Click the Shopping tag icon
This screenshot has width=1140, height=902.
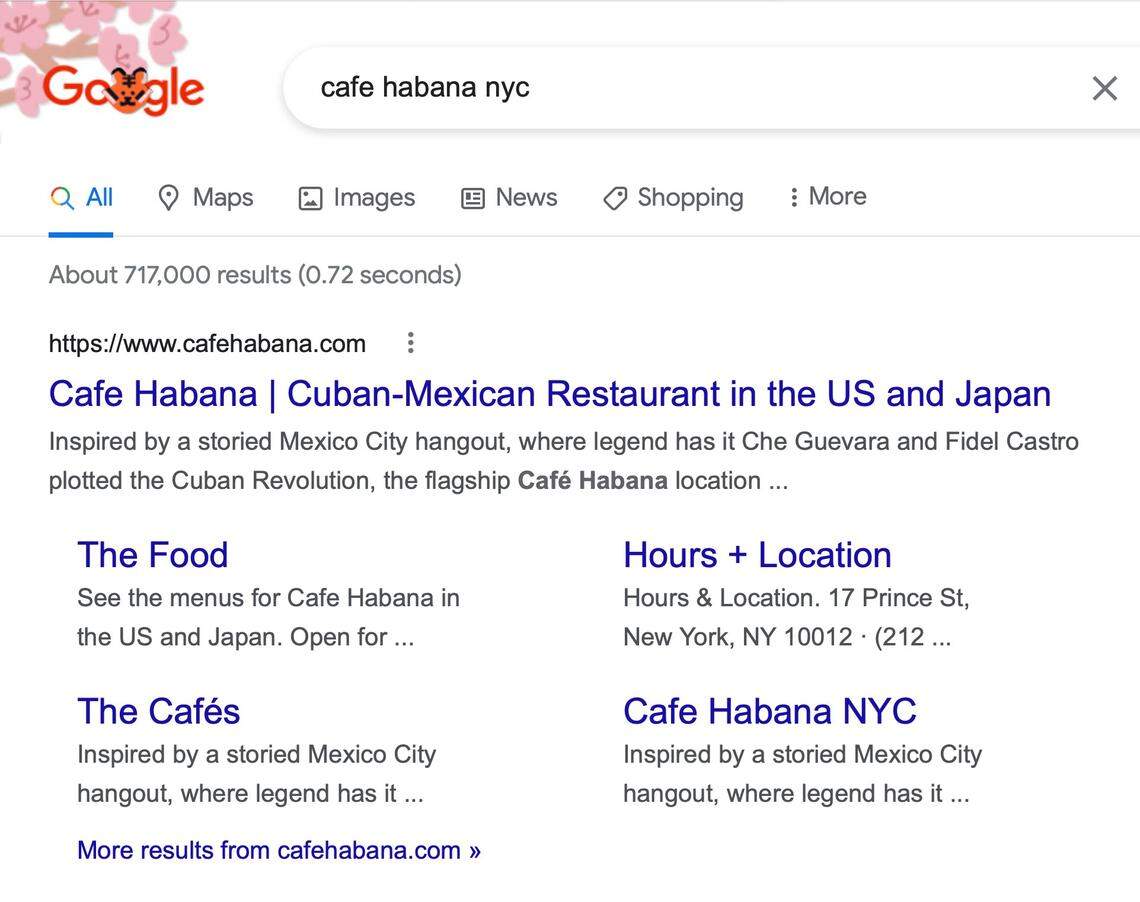tap(614, 198)
